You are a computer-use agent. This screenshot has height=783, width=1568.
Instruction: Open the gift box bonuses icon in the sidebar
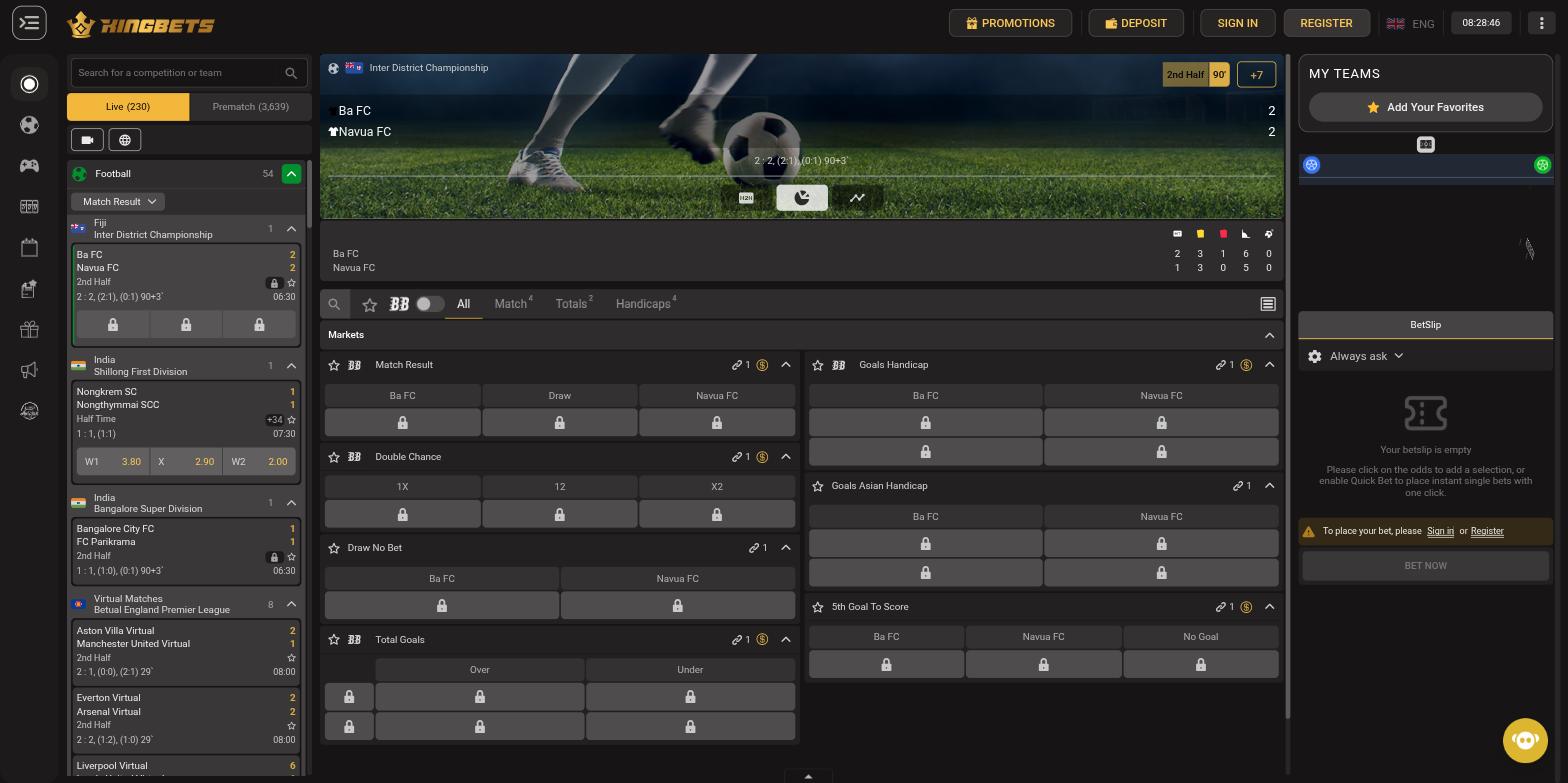point(29,329)
